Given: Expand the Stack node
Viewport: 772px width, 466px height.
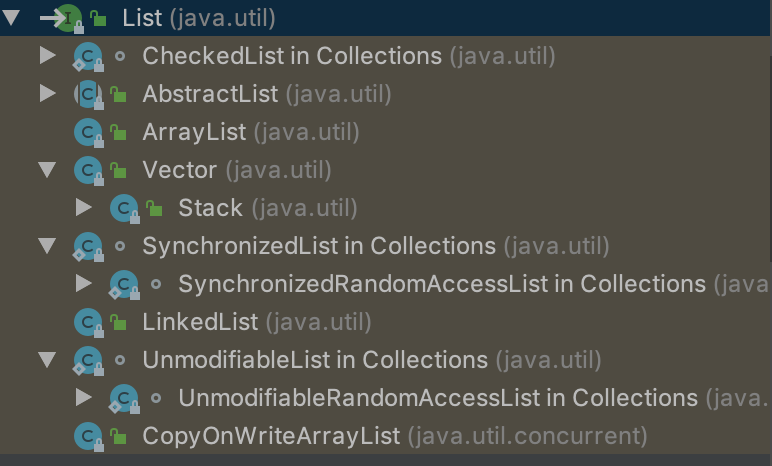Looking at the screenshot, I should pos(84,208).
